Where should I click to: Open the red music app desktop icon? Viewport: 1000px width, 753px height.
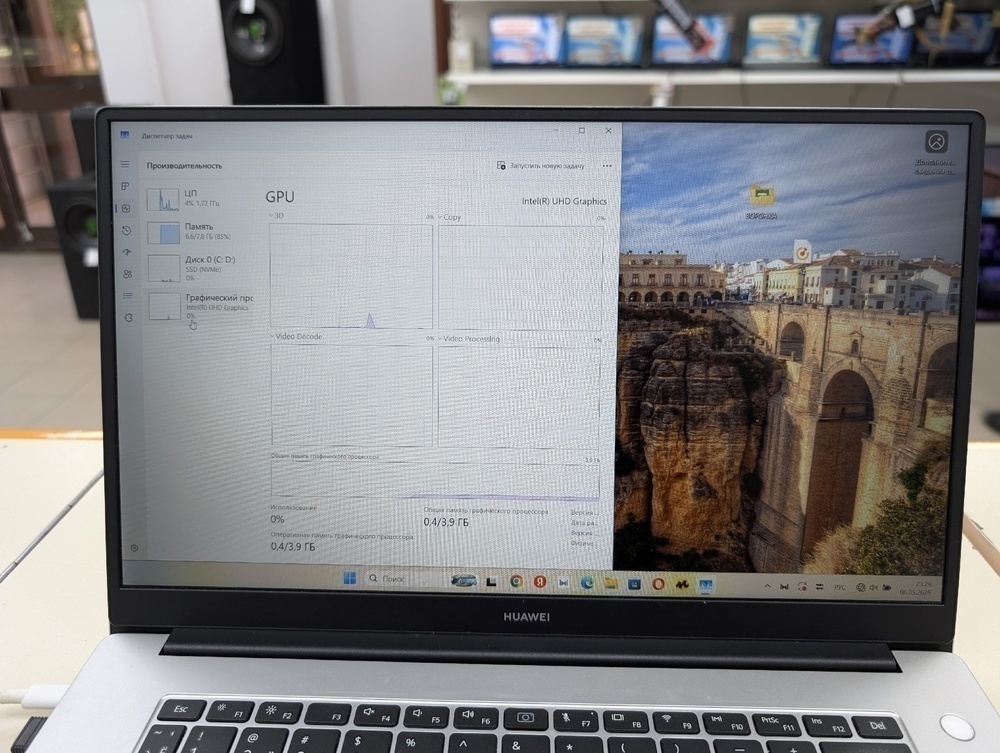(802, 251)
